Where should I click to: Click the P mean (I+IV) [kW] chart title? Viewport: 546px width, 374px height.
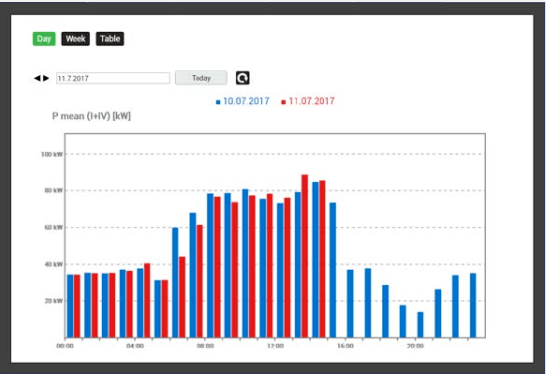pos(92,116)
